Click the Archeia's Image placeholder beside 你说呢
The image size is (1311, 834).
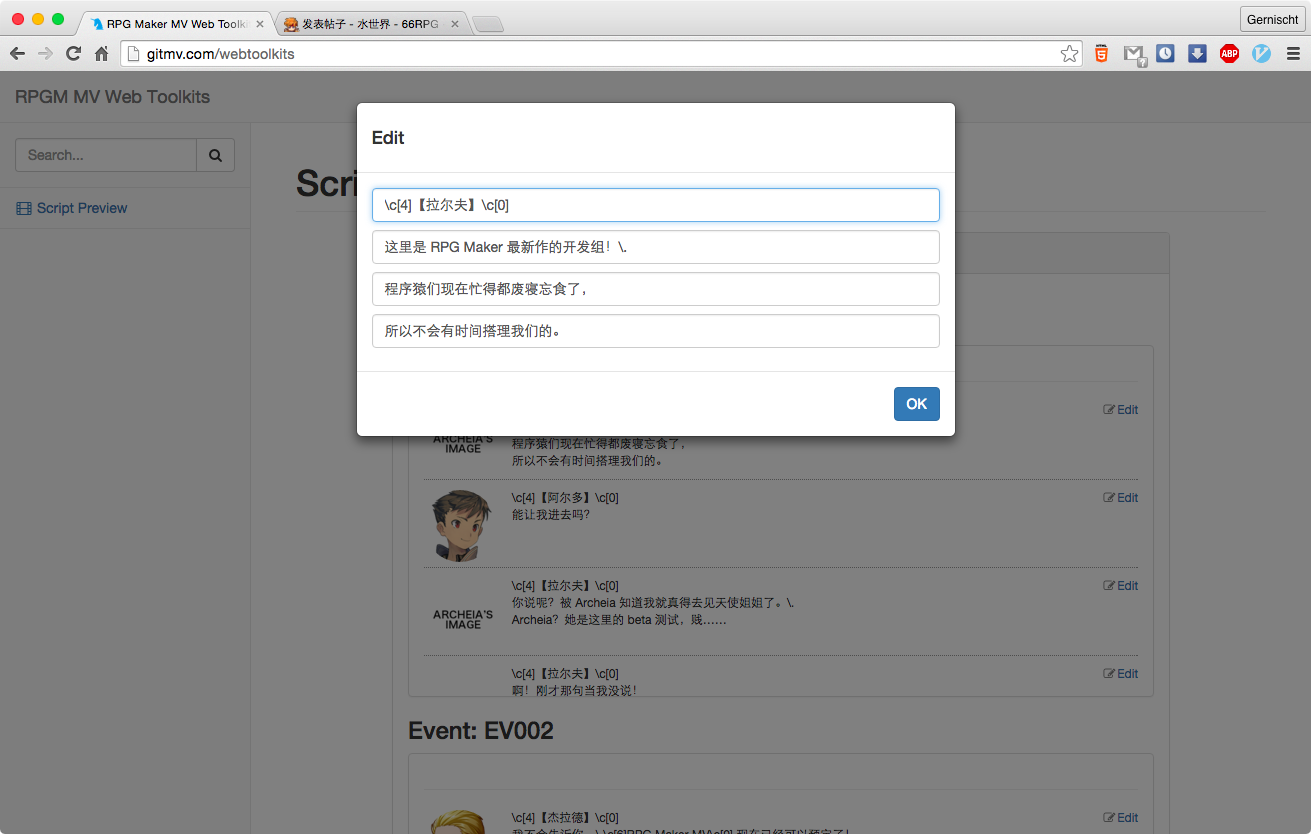(x=463, y=619)
